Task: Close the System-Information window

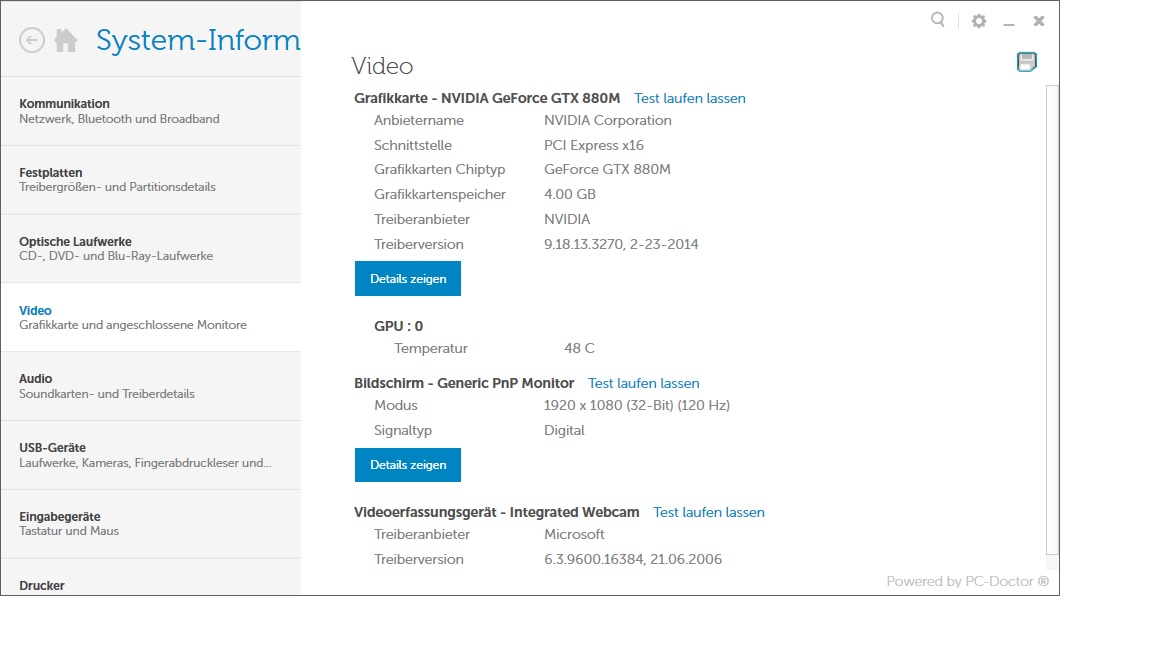Action: pyautogui.click(x=1039, y=21)
